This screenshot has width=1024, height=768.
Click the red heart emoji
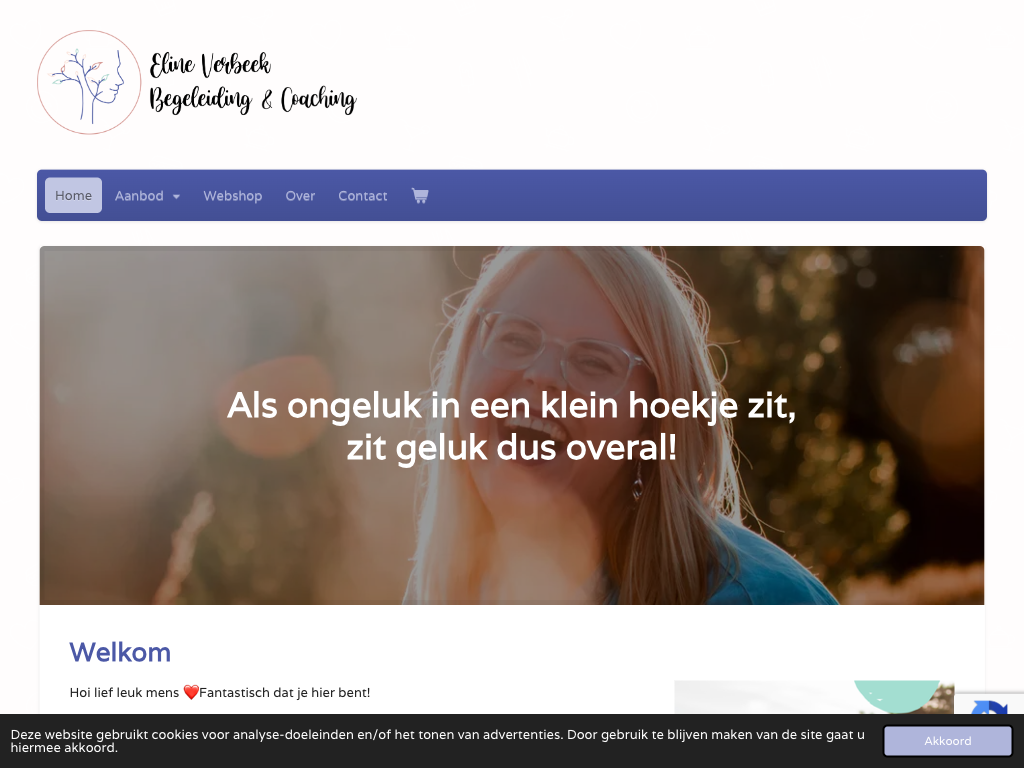191,692
